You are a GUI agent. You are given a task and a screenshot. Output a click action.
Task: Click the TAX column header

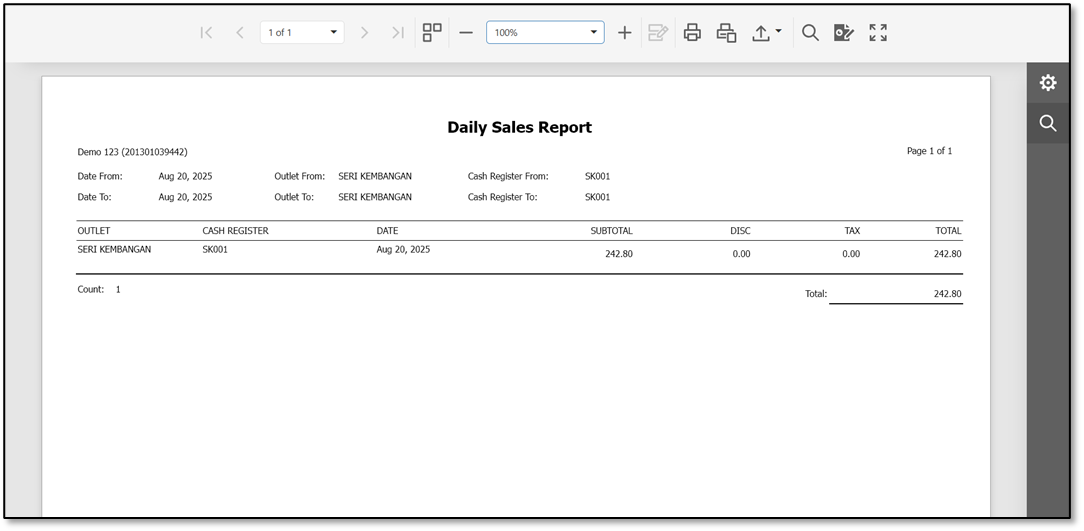click(852, 231)
